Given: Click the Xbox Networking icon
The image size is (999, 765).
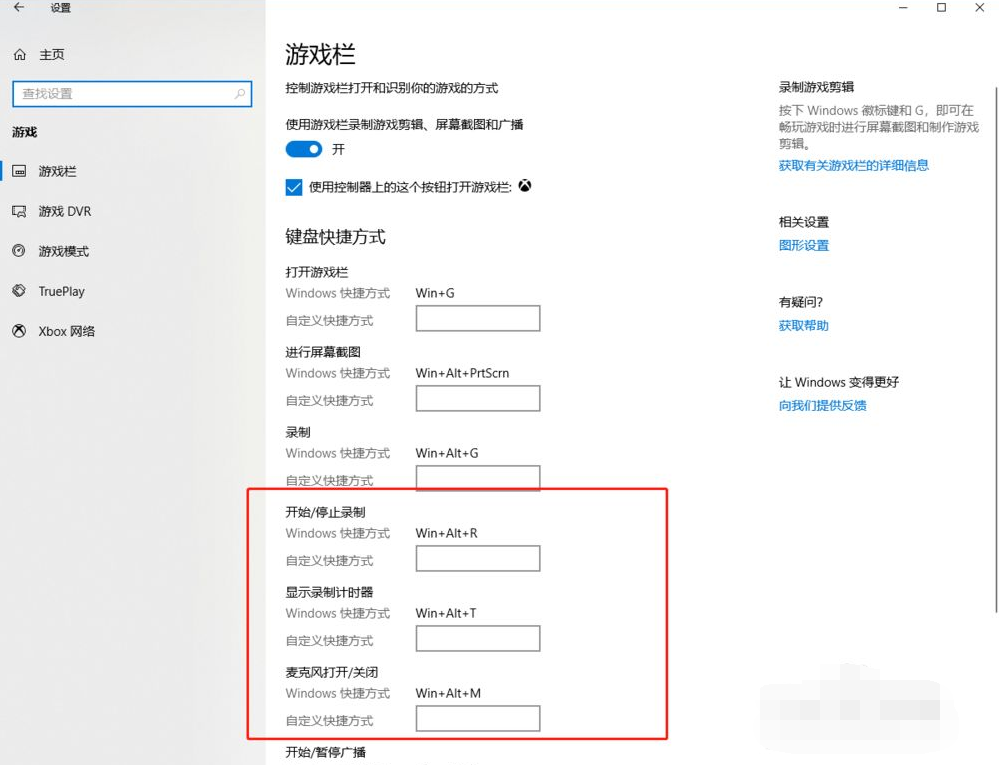Looking at the screenshot, I should (x=19, y=331).
